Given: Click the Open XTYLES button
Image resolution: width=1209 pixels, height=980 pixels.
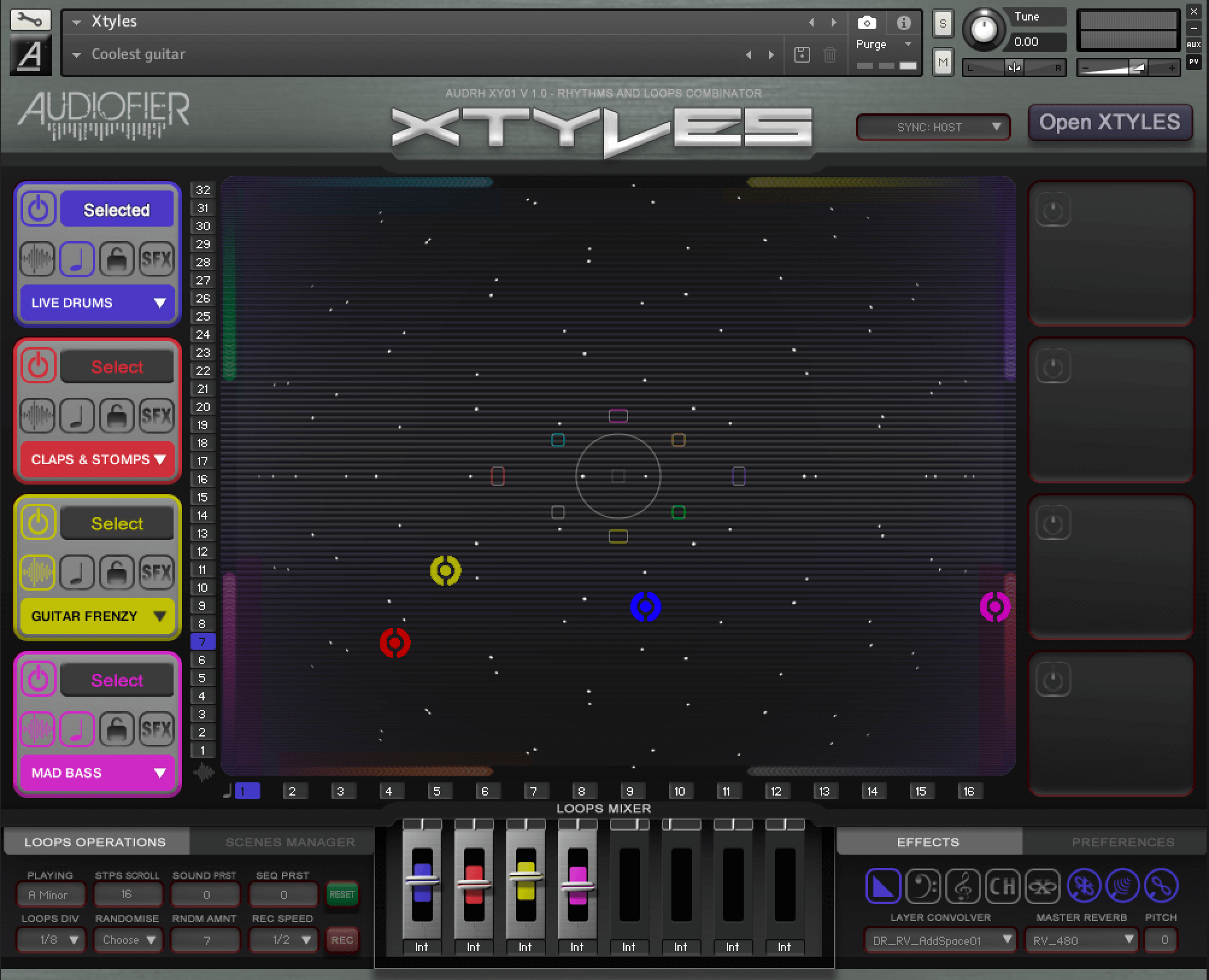Looking at the screenshot, I should (x=1110, y=122).
